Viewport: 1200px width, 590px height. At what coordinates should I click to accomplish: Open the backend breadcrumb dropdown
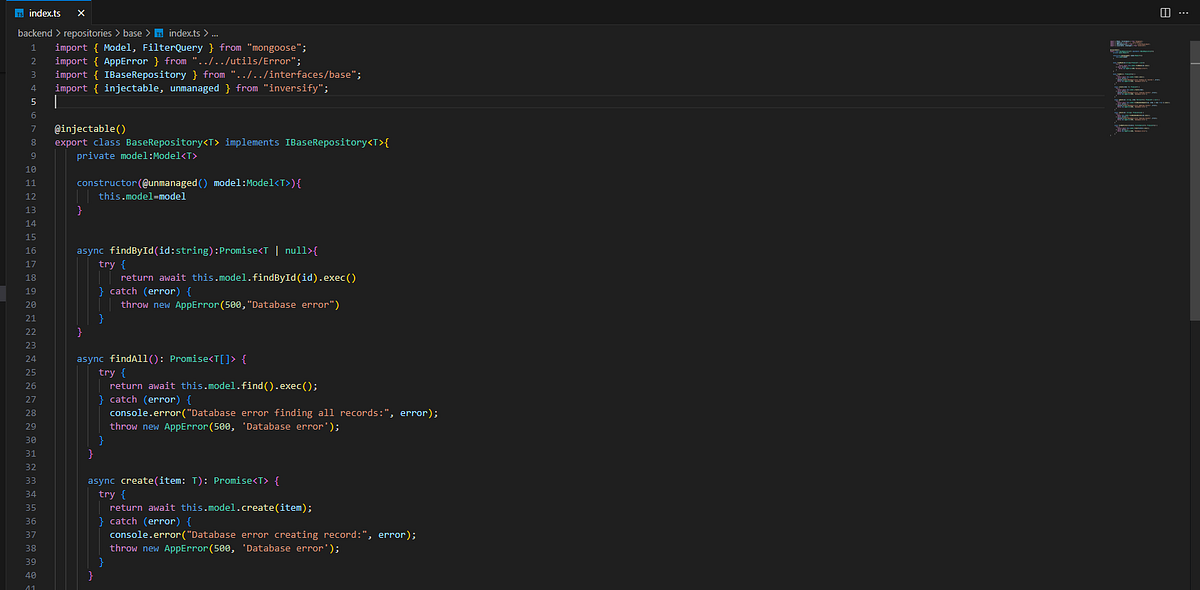tap(34, 32)
